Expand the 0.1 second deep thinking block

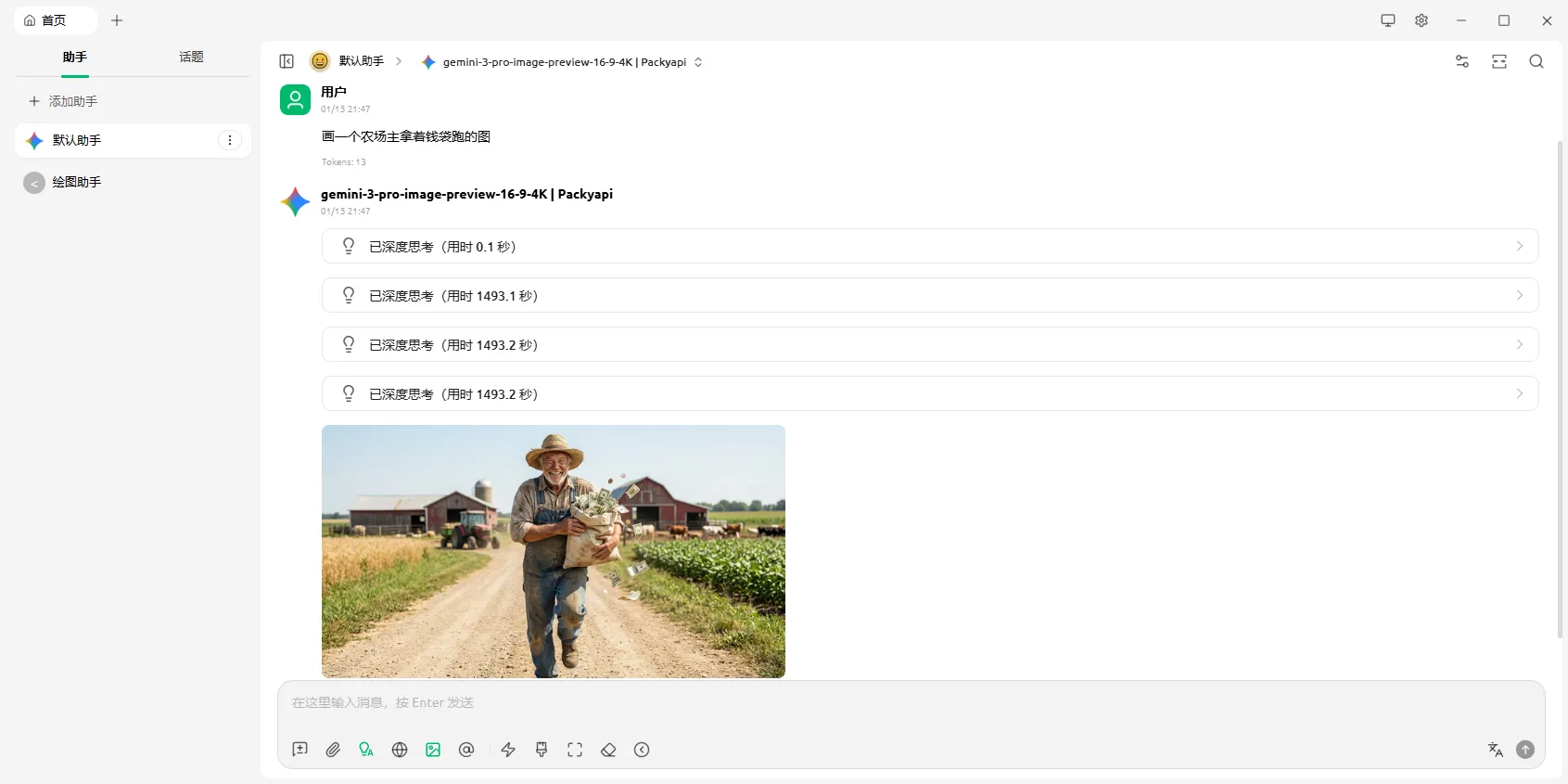click(929, 247)
